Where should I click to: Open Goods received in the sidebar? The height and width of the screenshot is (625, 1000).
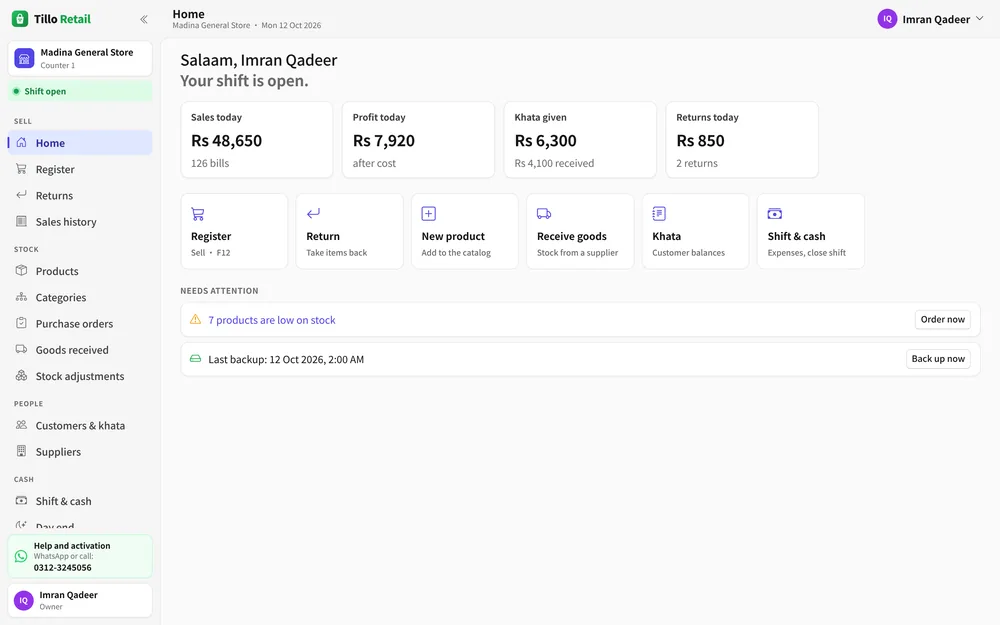click(80, 349)
